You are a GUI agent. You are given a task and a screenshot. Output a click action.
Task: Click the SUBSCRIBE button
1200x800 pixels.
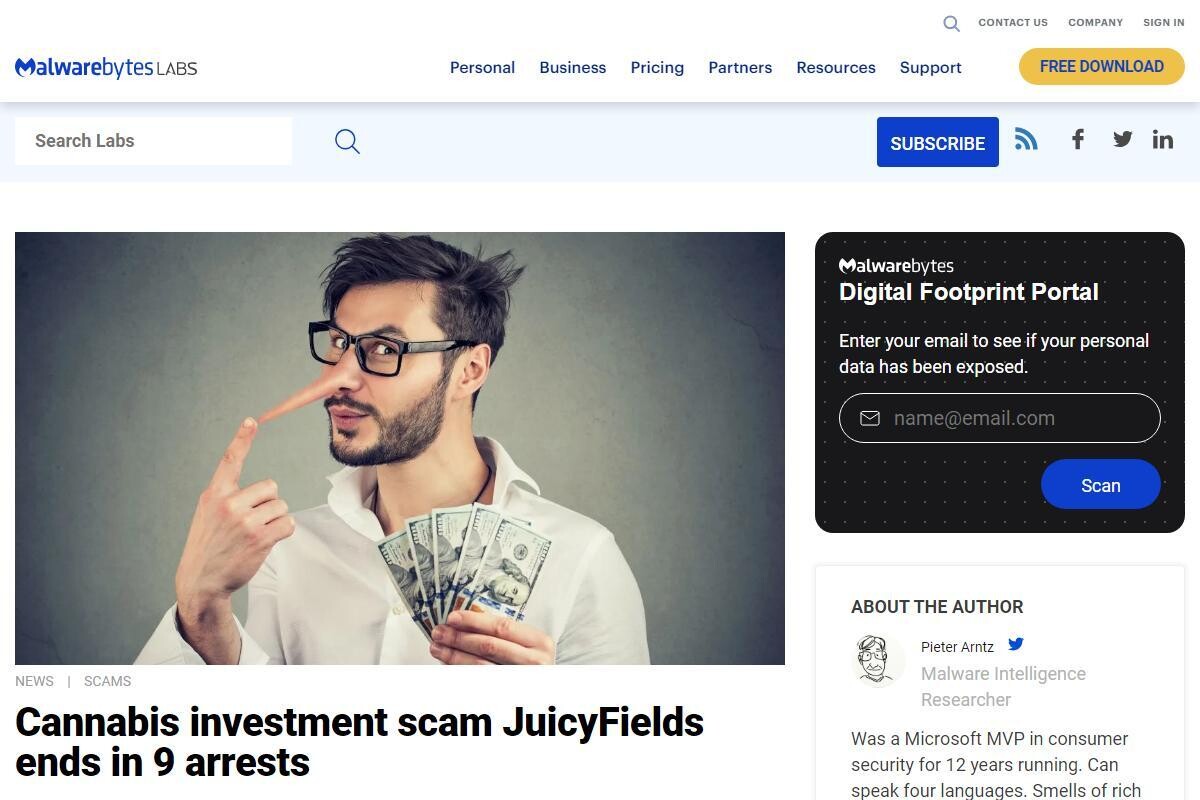click(x=938, y=142)
